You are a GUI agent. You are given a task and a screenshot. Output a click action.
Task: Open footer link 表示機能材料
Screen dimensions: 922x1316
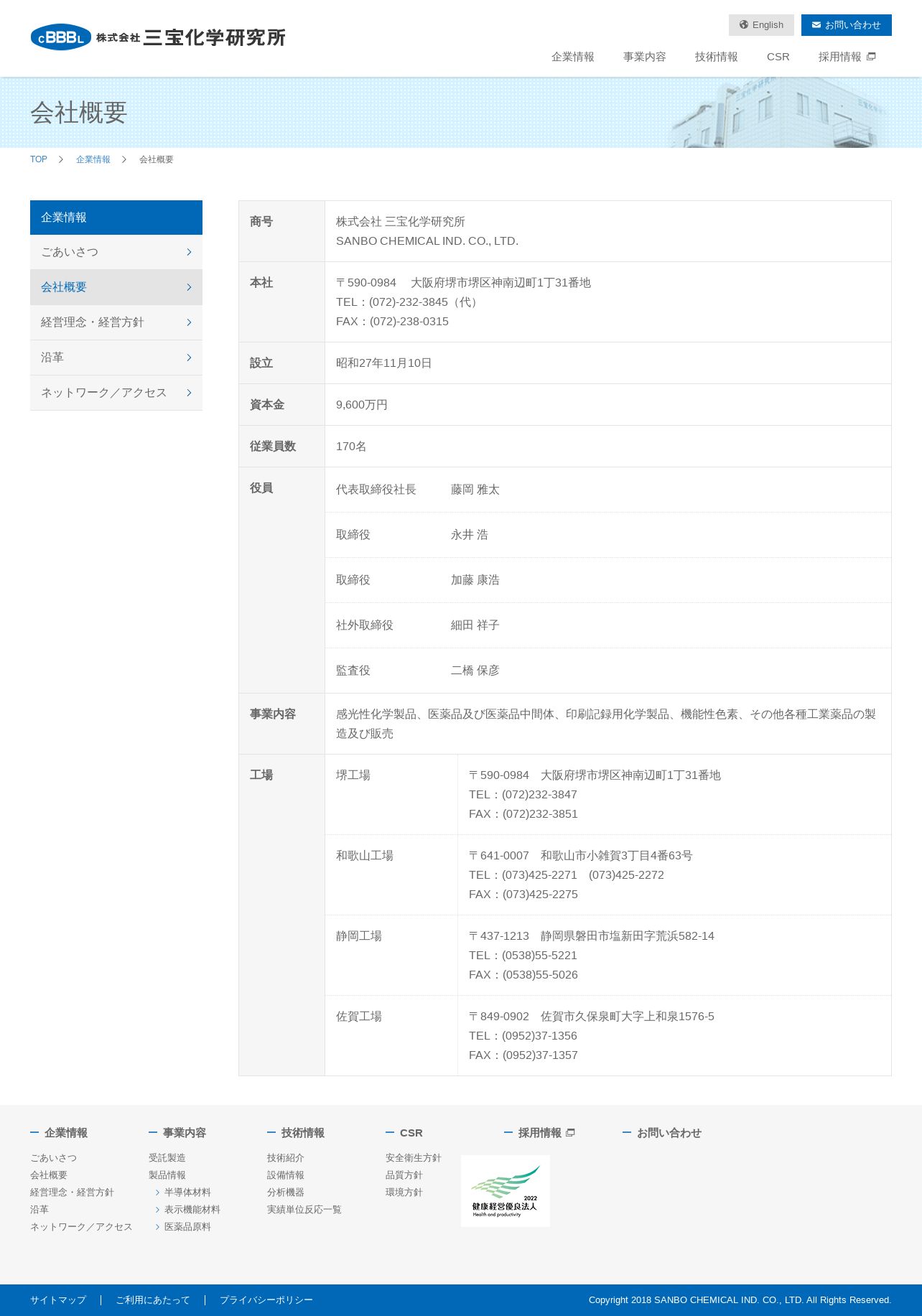tap(192, 1210)
